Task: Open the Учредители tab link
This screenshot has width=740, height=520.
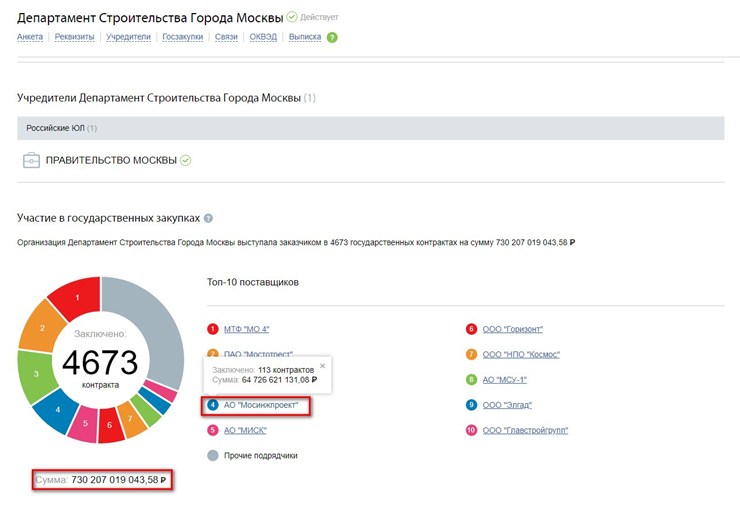Action: pyautogui.click(x=128, y=37)
